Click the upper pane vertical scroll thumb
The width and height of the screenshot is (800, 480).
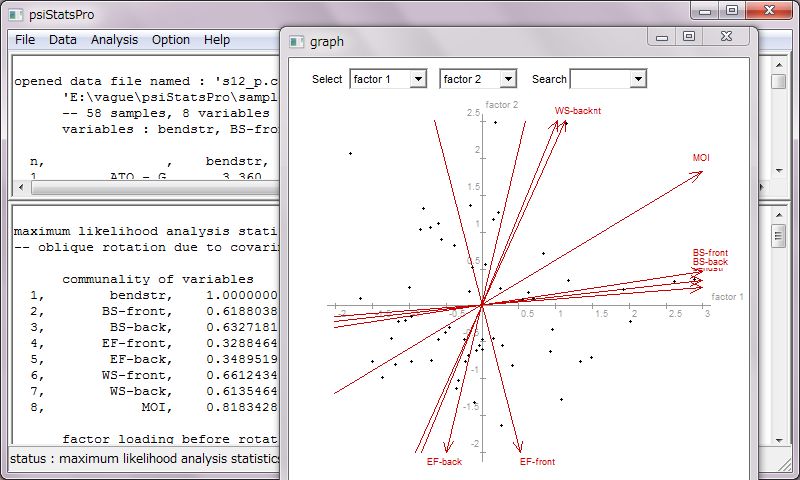779,82
